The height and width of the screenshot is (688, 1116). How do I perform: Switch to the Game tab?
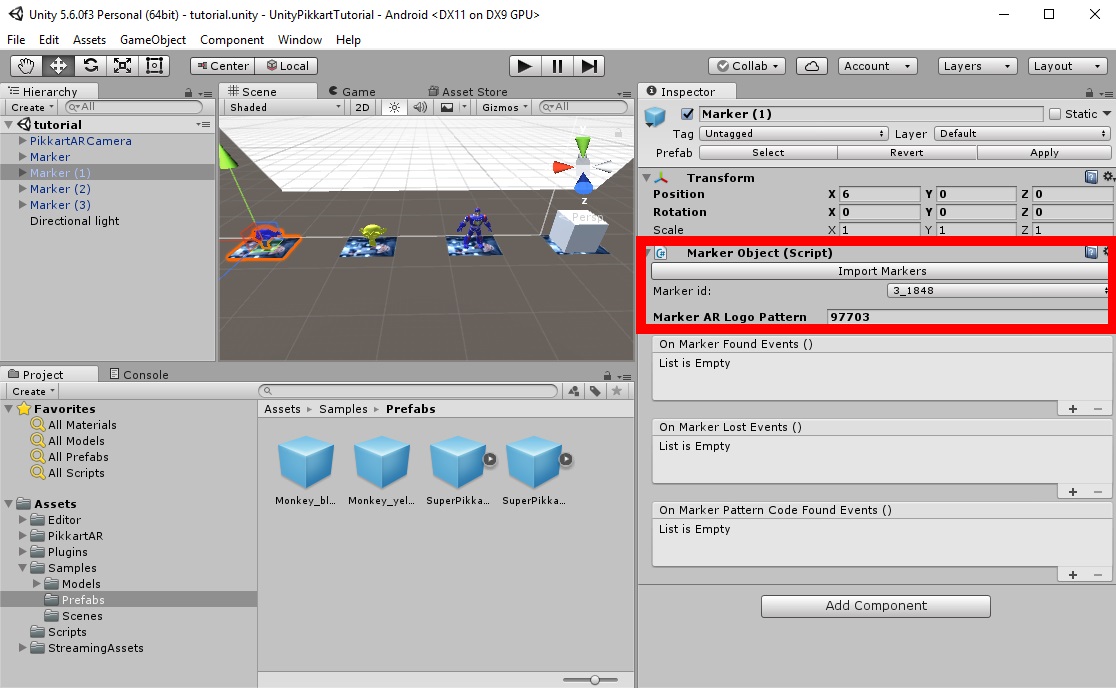coord(352,92)
